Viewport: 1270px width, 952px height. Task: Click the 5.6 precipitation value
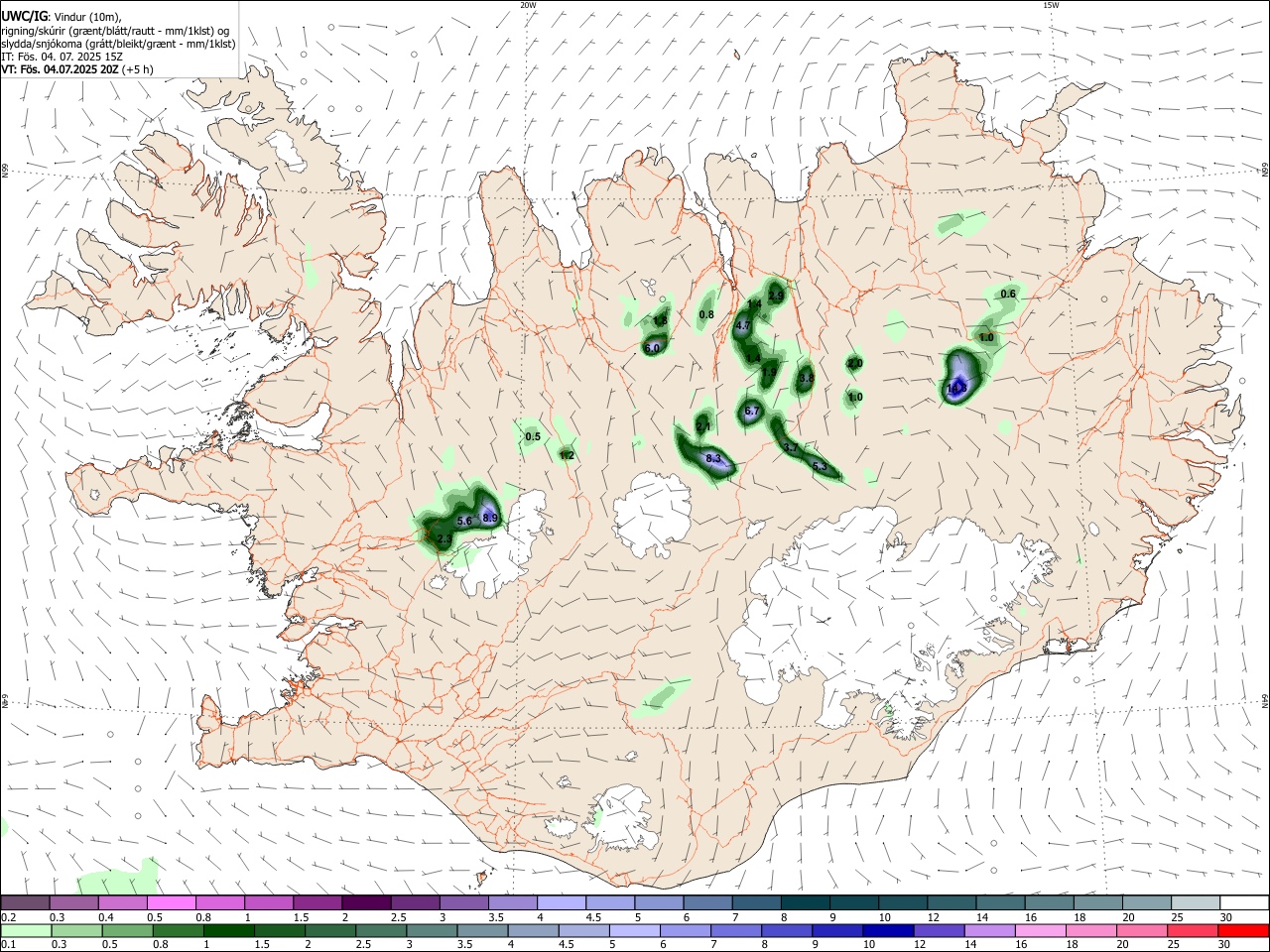pyautogui.click(x=463, y=521)
